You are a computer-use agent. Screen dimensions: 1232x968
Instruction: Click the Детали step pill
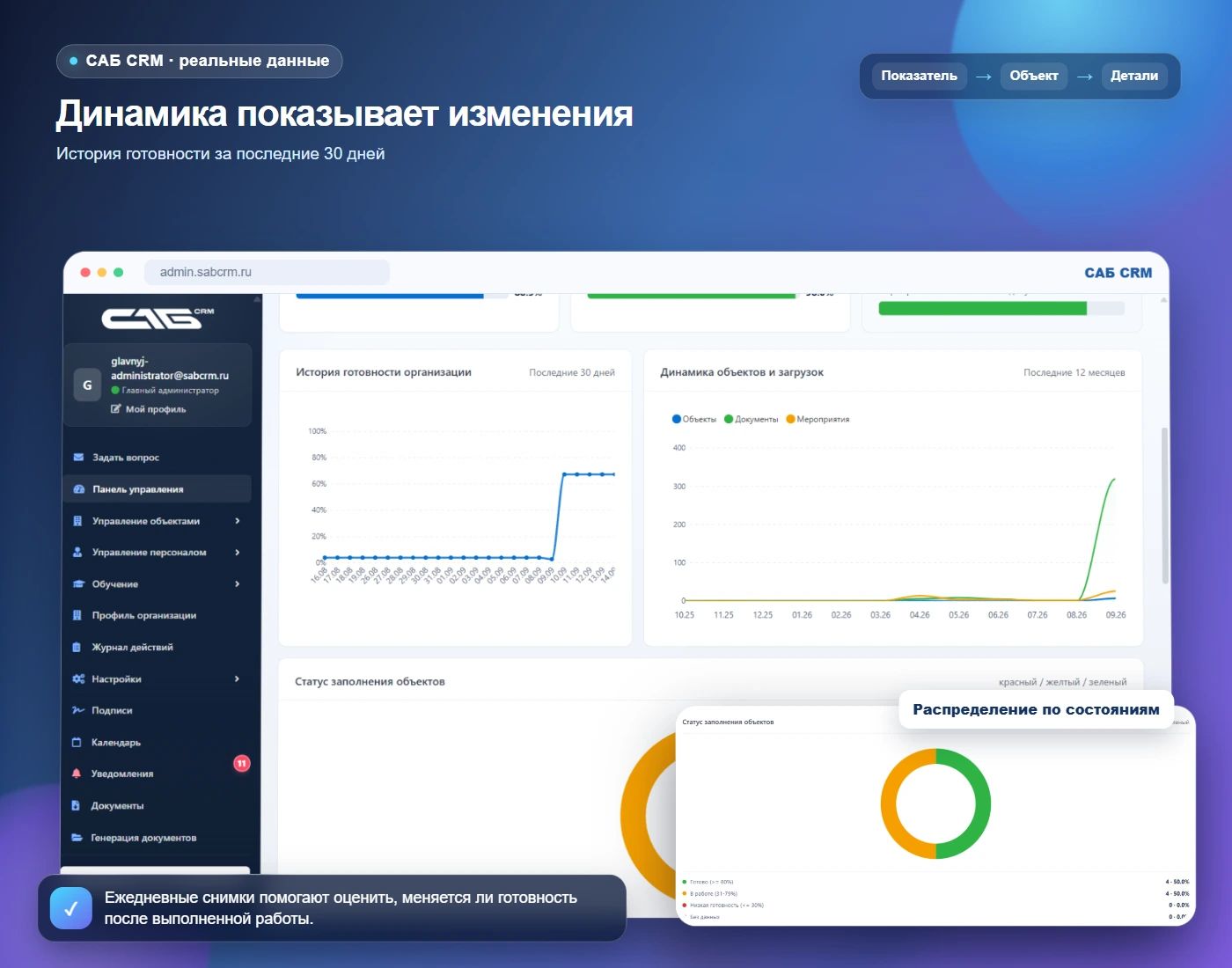coord(1134,76)
